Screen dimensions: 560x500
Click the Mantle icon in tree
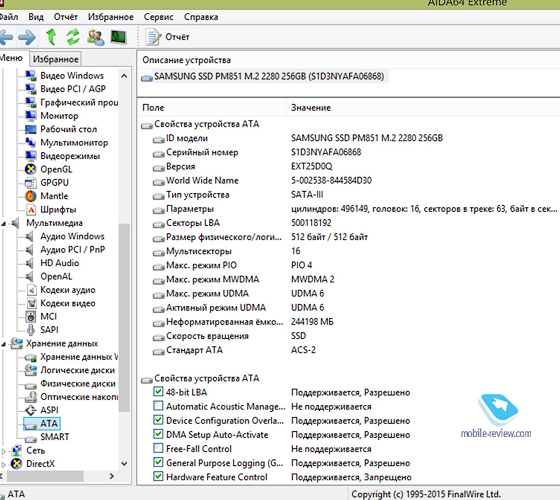pos(31,196)
